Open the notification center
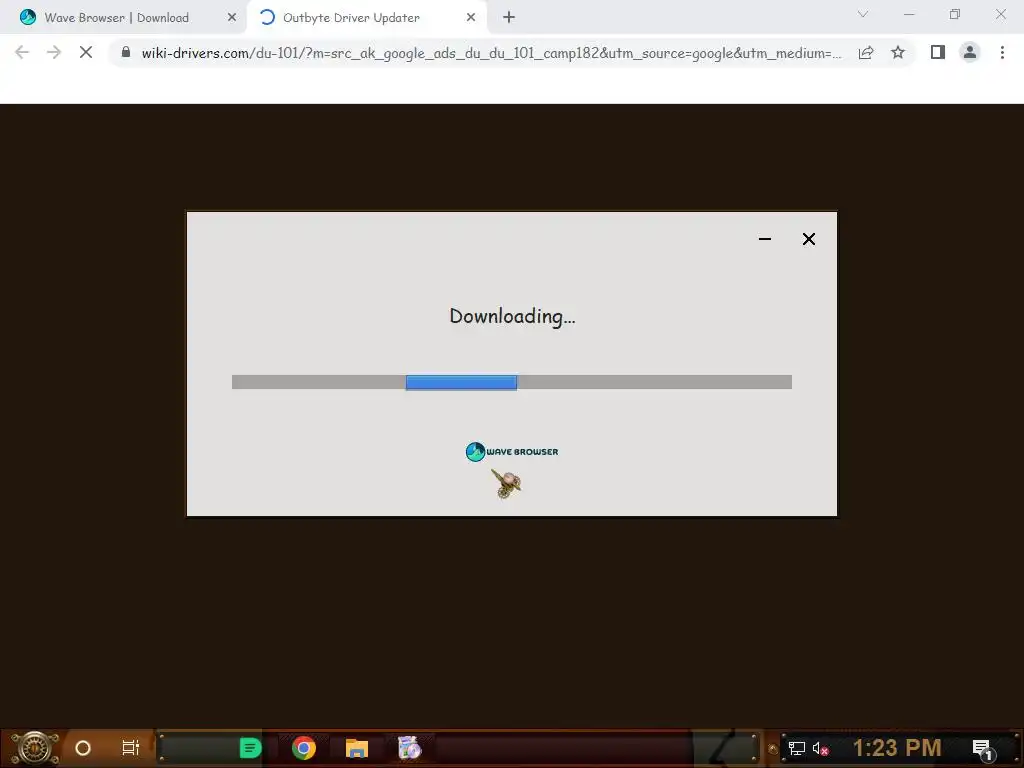Screen dimensions: 1024x768 coord(983,749)
